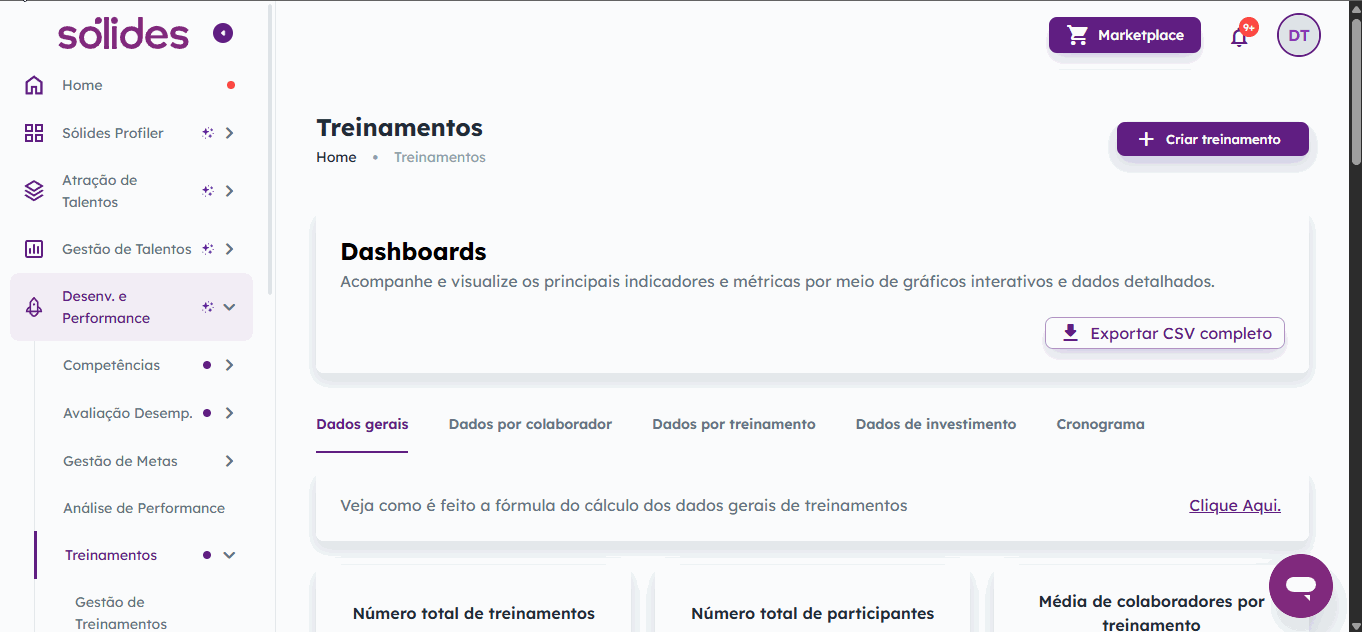Switch to Cronograma tab

[1100, 424]
